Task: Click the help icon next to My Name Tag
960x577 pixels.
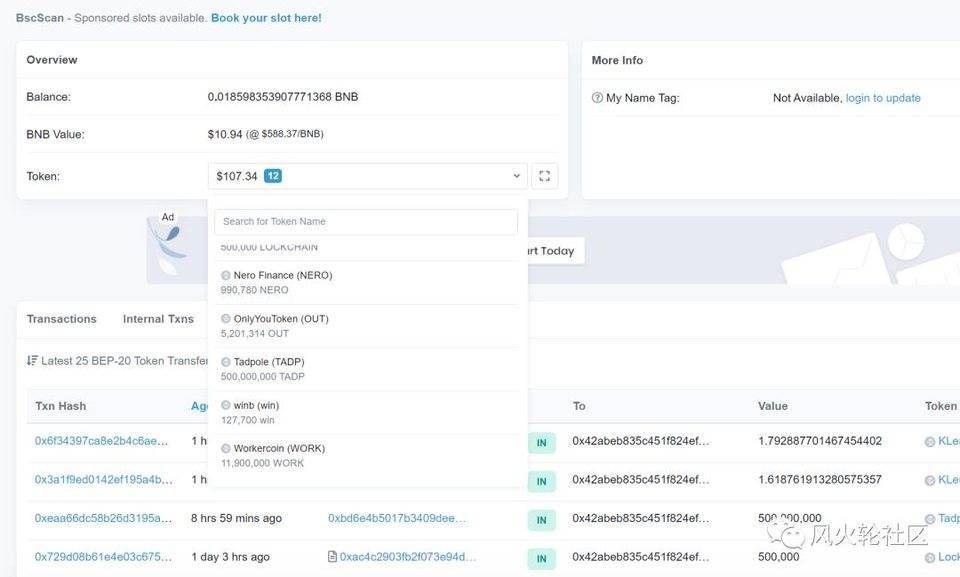Action: pos(597,98)
